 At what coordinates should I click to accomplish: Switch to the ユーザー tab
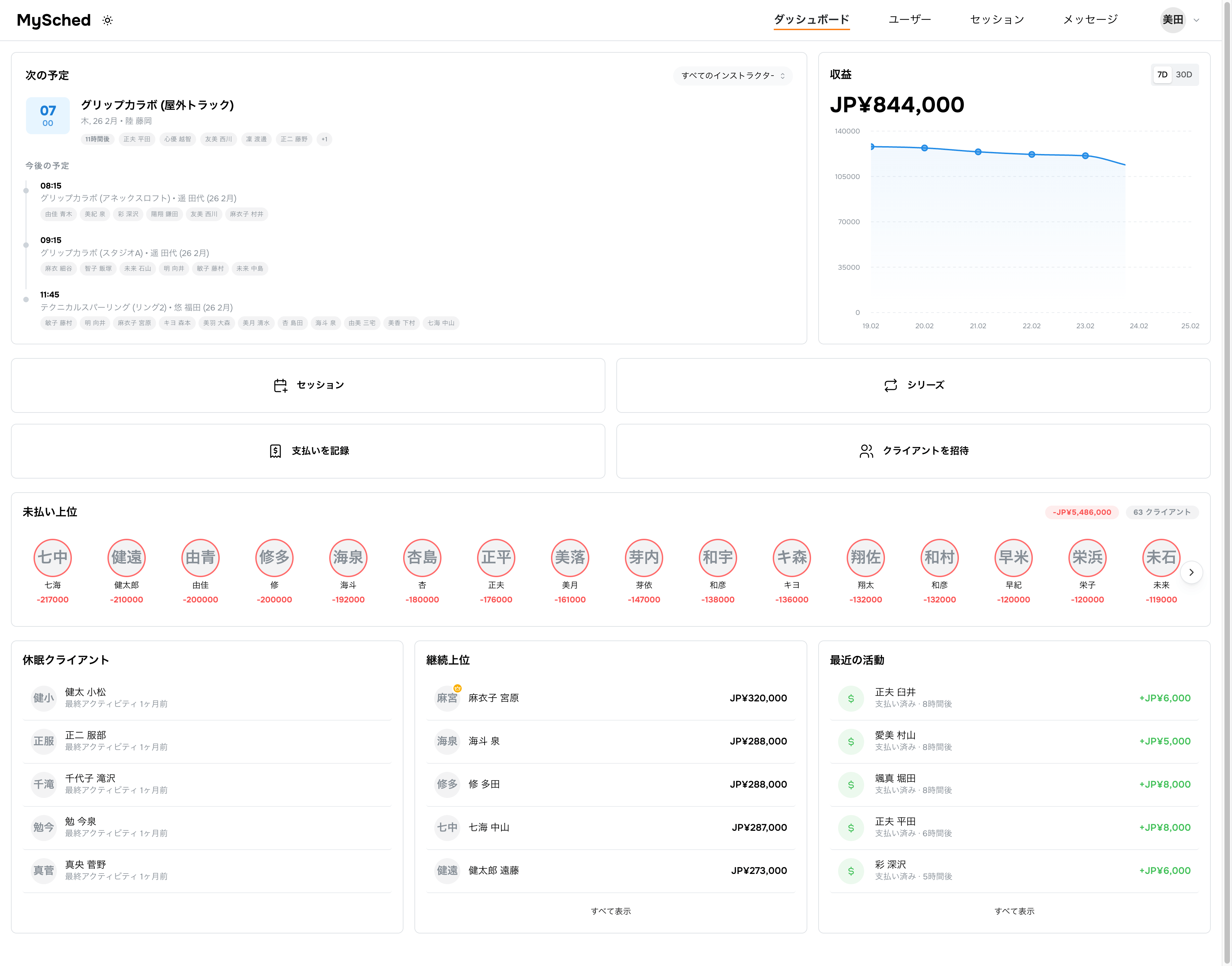point(910,19)
